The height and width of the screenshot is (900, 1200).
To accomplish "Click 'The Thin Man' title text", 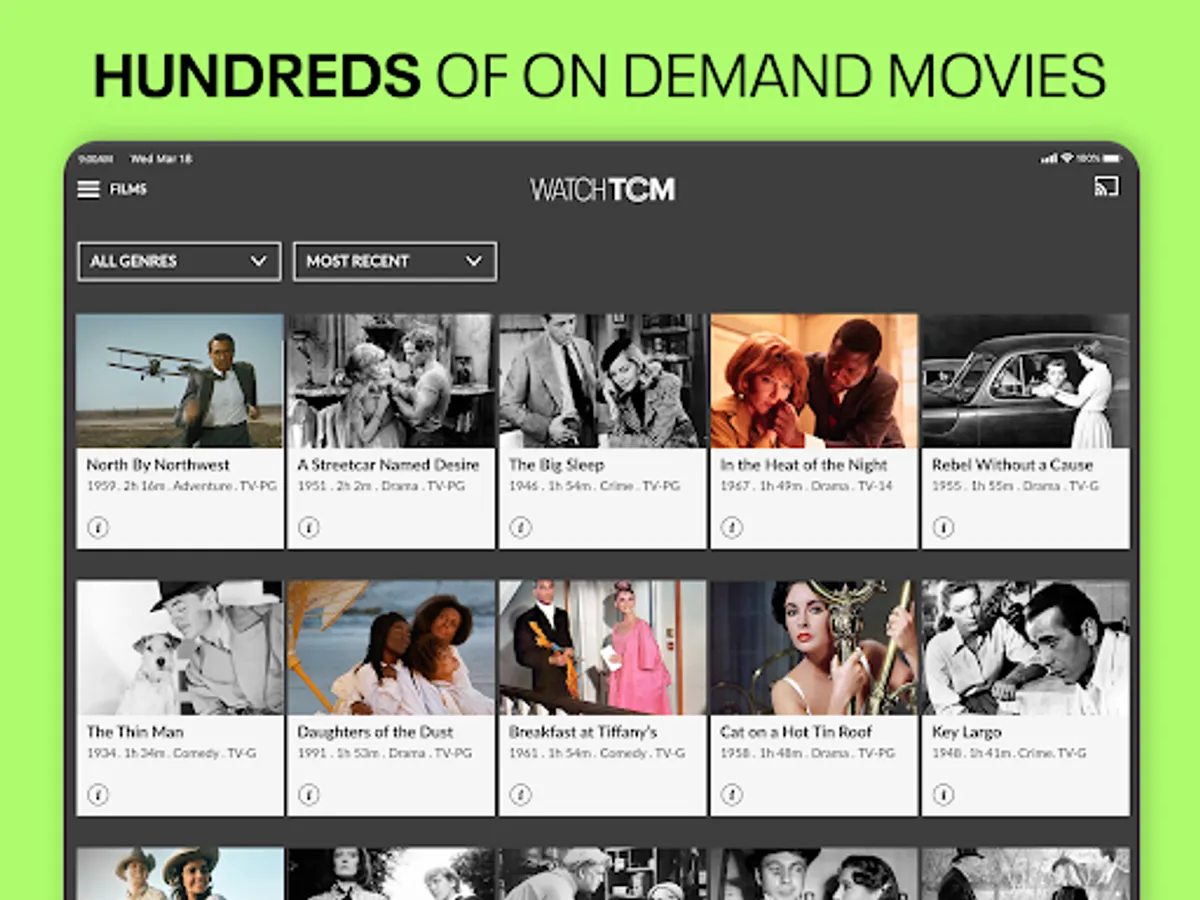I will coord(135,732).
